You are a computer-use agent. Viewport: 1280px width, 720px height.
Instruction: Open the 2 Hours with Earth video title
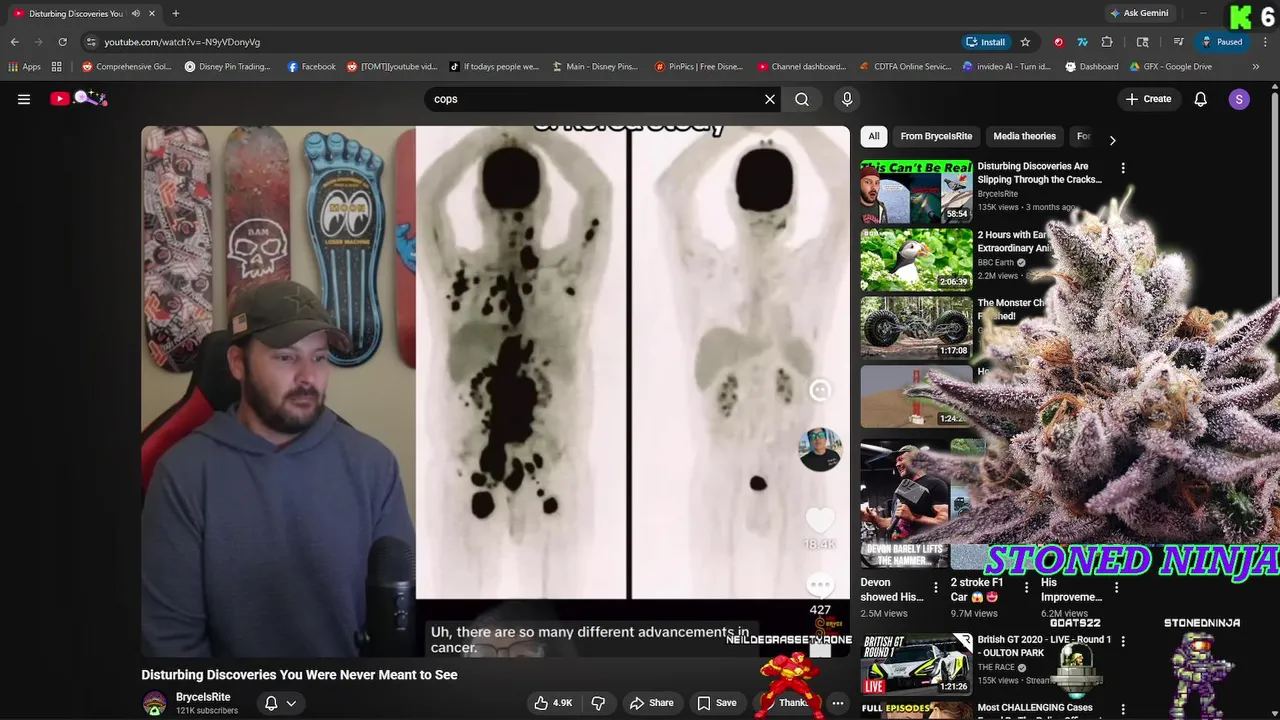pyautogui.click(x=1012, y=241)
